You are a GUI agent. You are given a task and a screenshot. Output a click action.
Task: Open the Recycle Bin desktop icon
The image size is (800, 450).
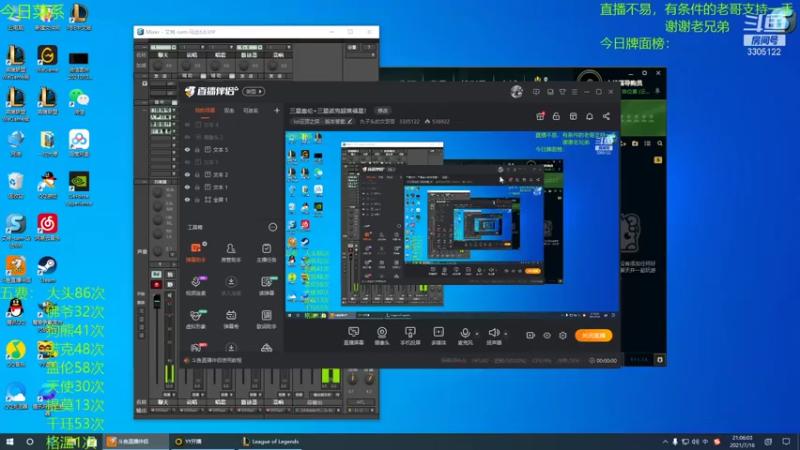[x=16, y=185]
